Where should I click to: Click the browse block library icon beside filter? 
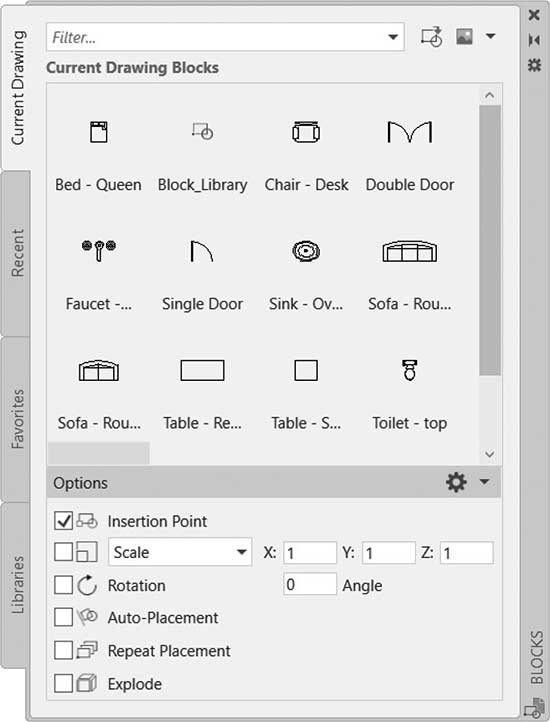click(431, 36)
